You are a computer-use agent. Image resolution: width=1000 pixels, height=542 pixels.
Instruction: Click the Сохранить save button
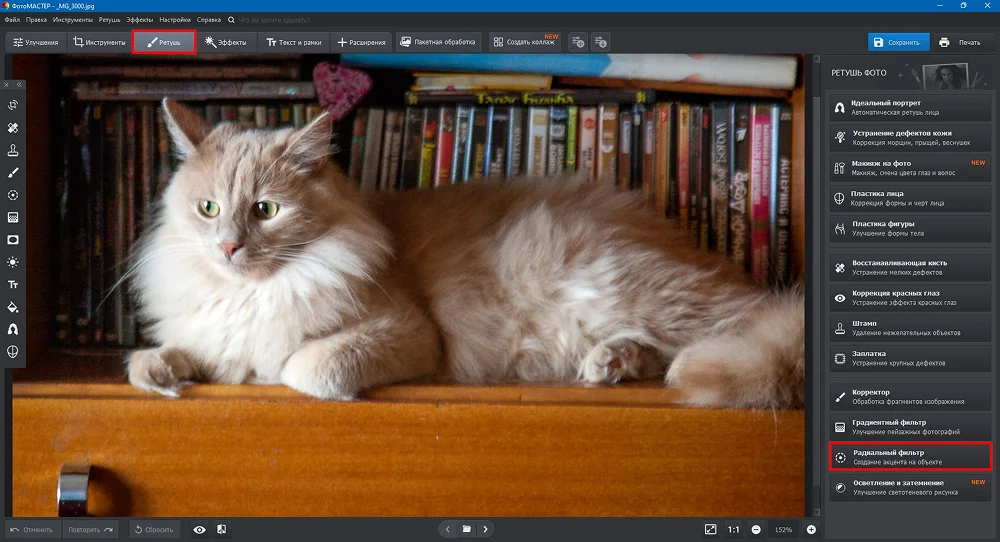[898, 42]
